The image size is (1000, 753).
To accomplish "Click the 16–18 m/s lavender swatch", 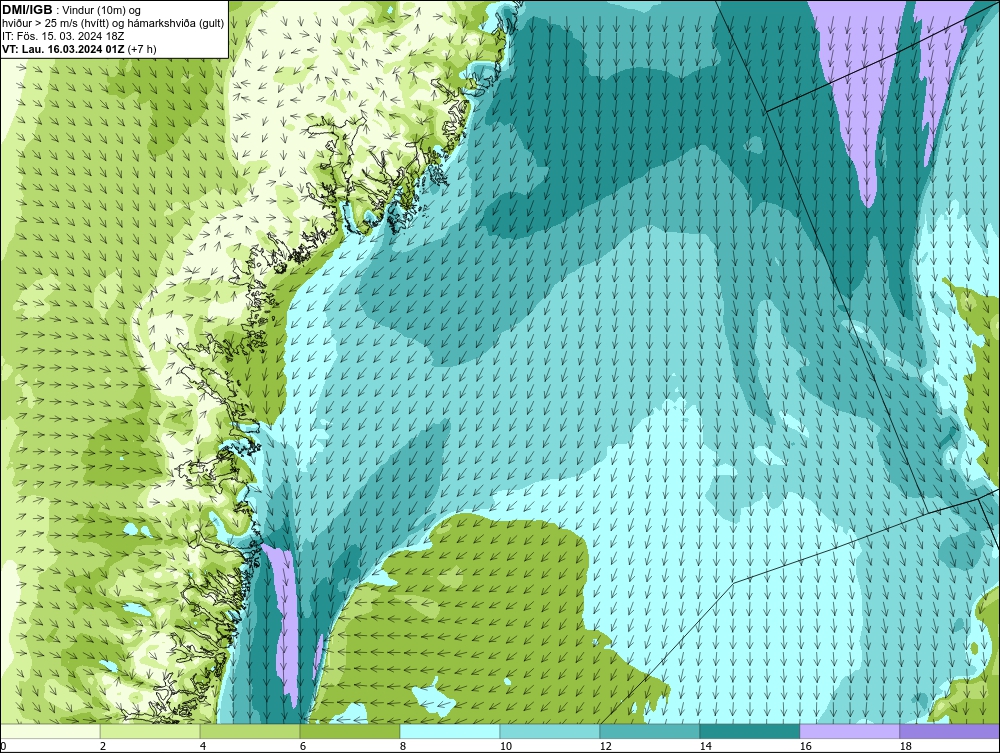I will pos(849,731).
